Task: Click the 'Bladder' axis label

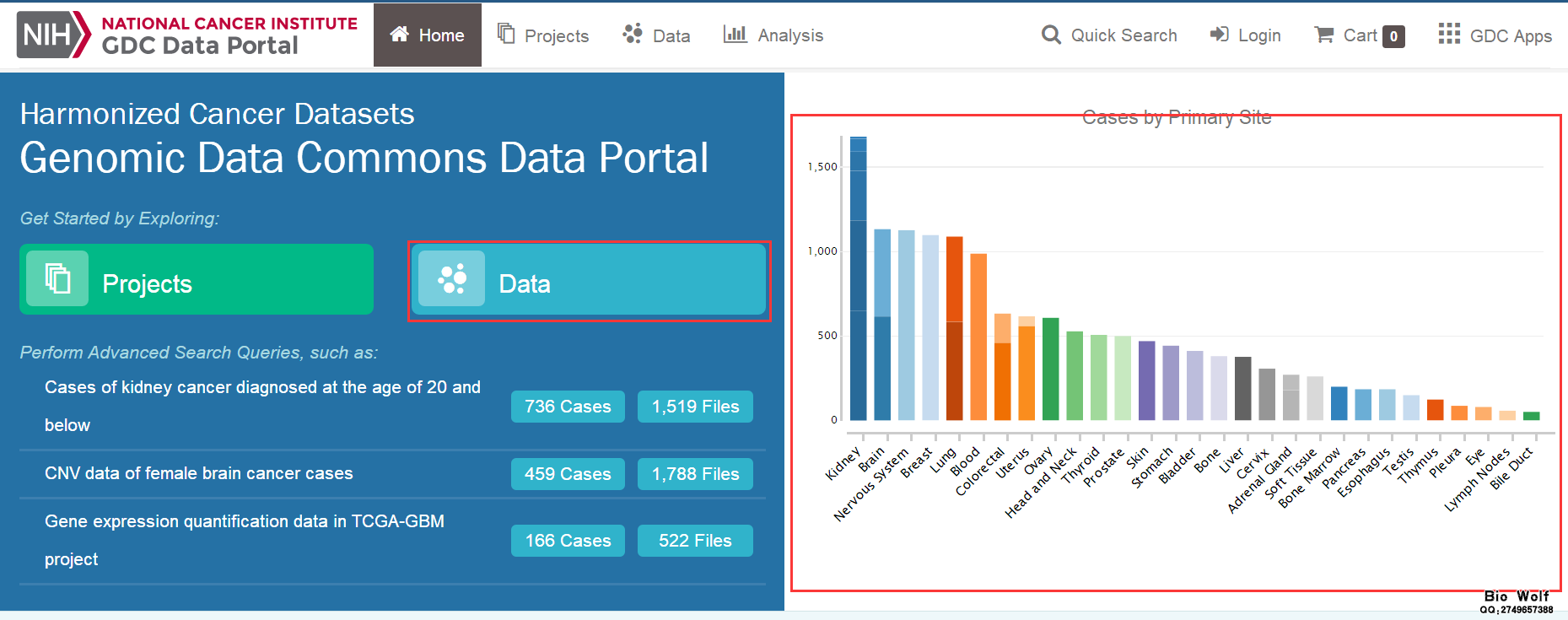Action: click(x=1177, y=466)
